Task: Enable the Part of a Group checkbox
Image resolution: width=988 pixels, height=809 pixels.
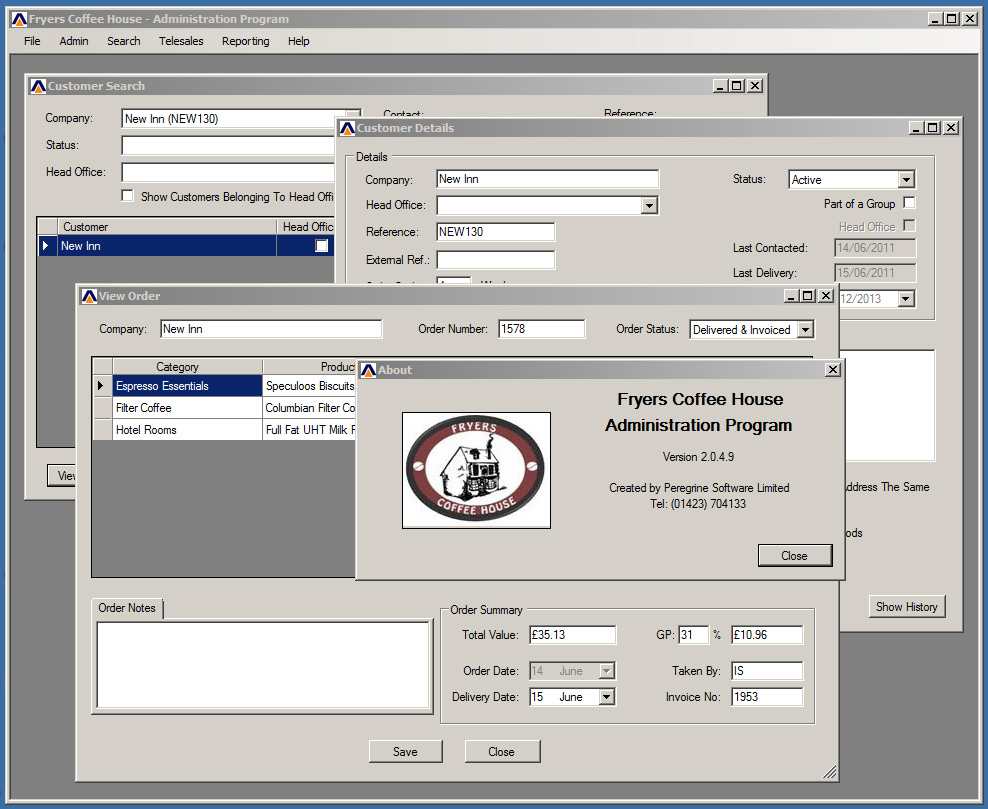Action: tap(909, 203)
